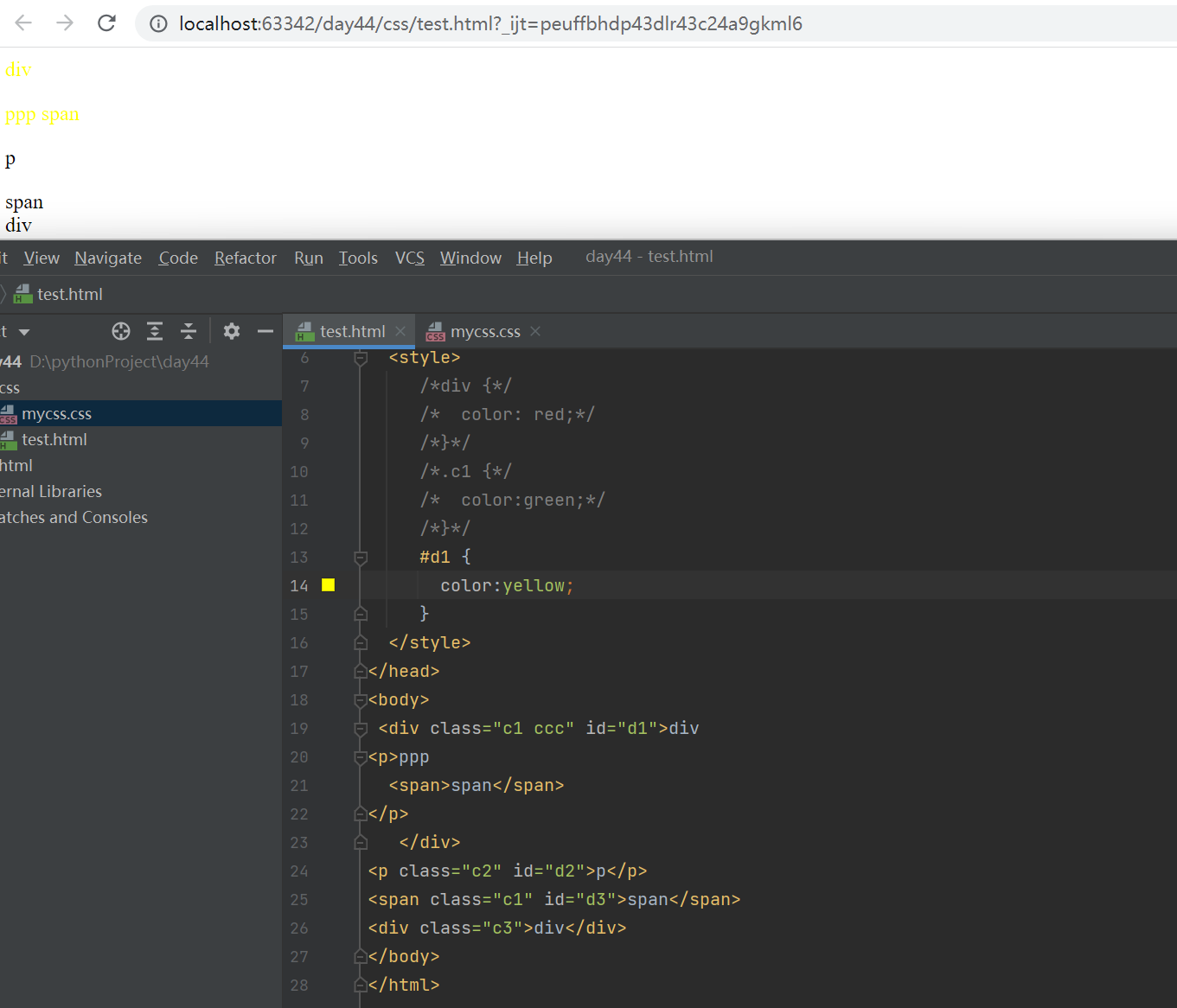Hide the Project tool window
This screenshot has width=1177, height=1008.
tap(265, 331)
